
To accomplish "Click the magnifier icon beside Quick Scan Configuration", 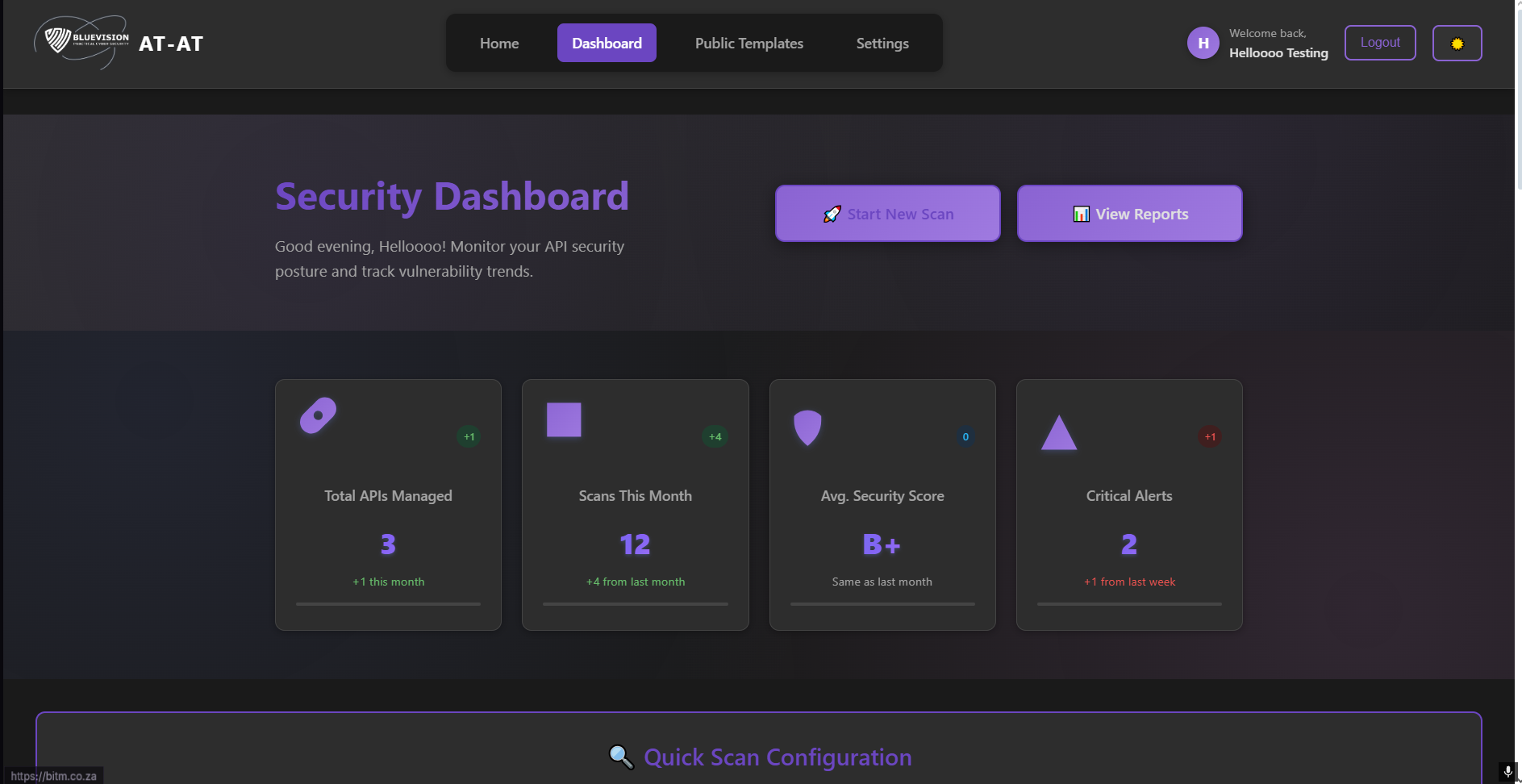I will pos(621,757).
